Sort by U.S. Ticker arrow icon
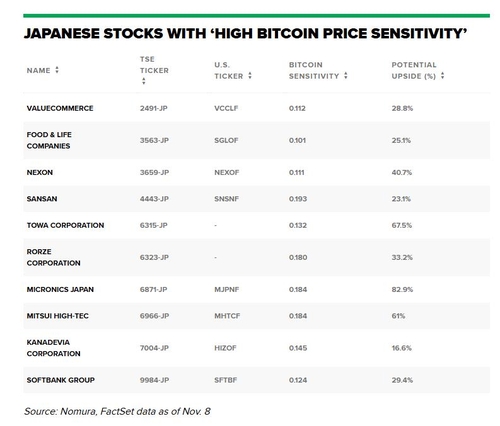 [x=250, y=76]
